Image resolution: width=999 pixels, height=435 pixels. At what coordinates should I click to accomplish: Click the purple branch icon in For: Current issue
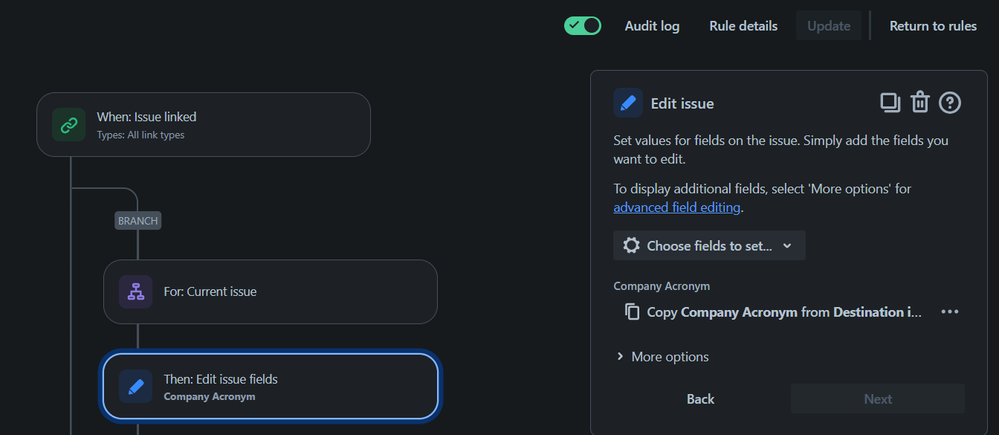pos(136,292)
